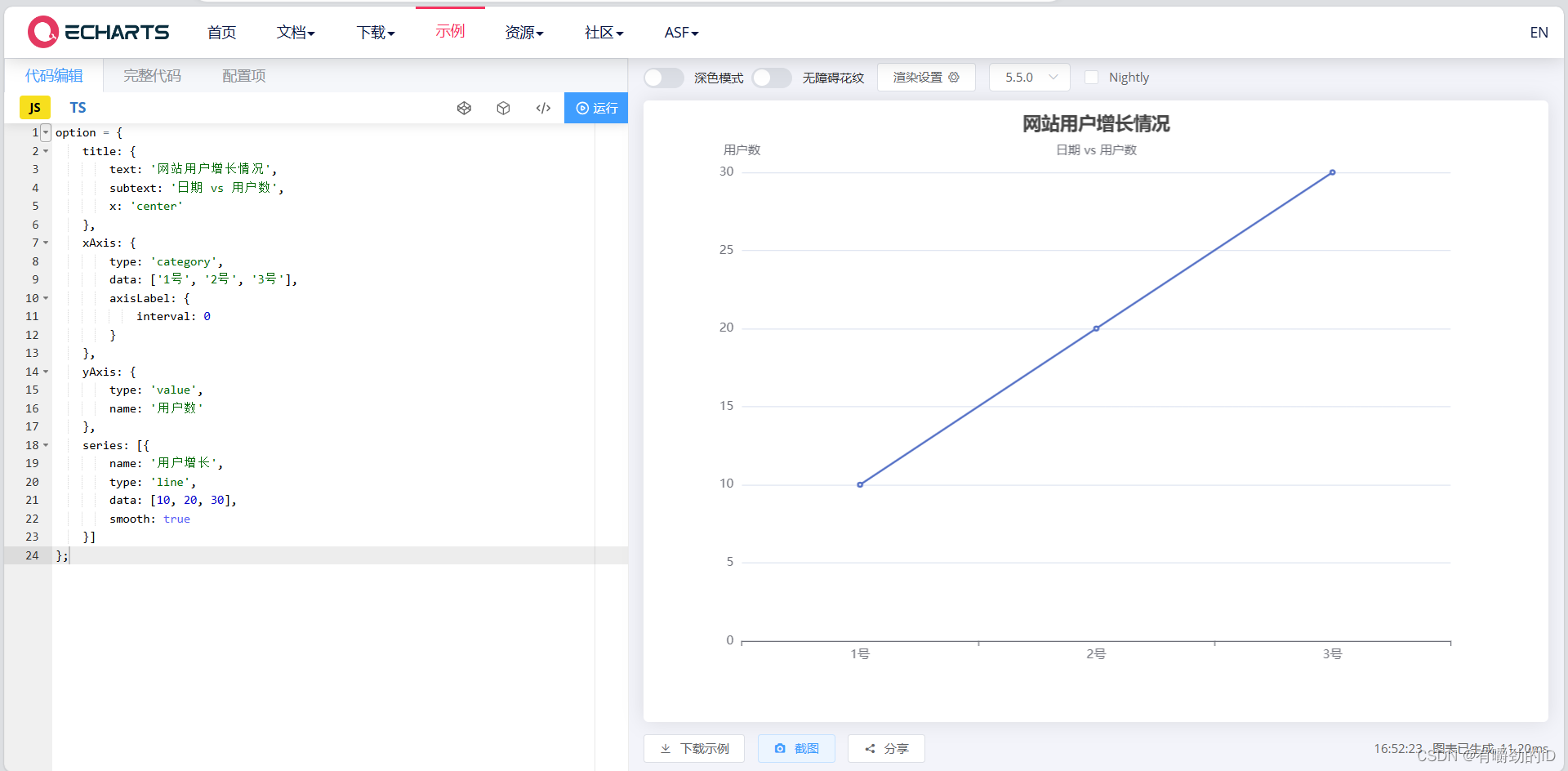Click code text x: 'center' on line 5
Image resolution: width=1568 pixels, height=771 pixels.
(146, 206)
